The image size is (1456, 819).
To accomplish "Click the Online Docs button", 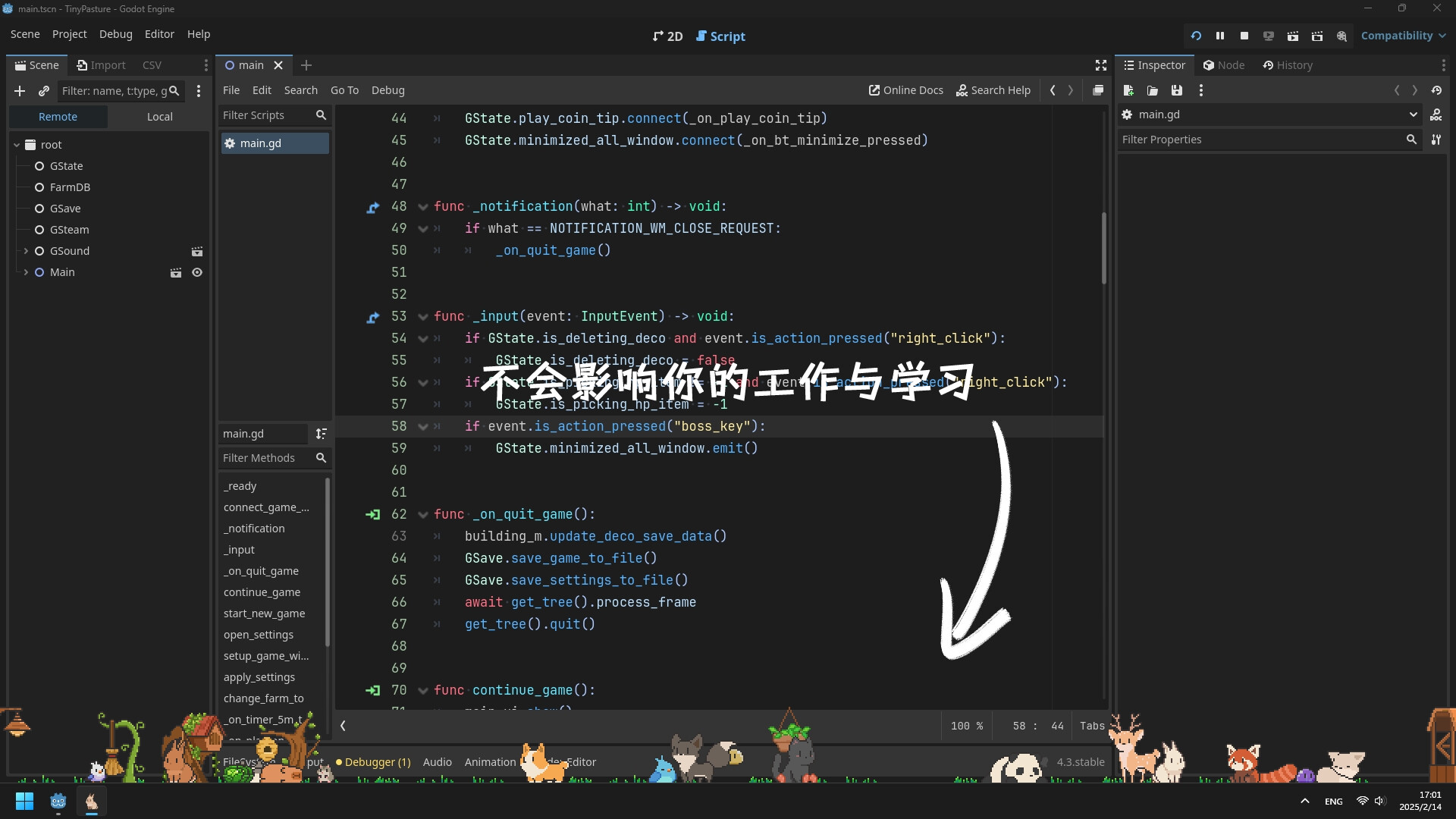I will [x=905, y=90].
